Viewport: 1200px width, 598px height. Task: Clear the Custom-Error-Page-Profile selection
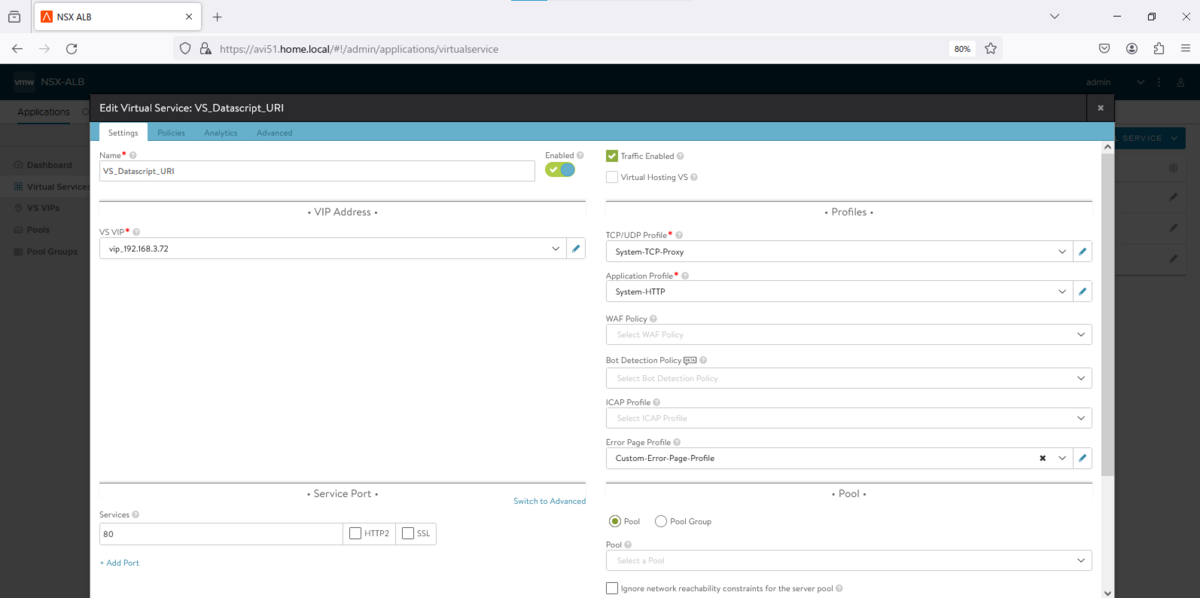click(1042, 458)
